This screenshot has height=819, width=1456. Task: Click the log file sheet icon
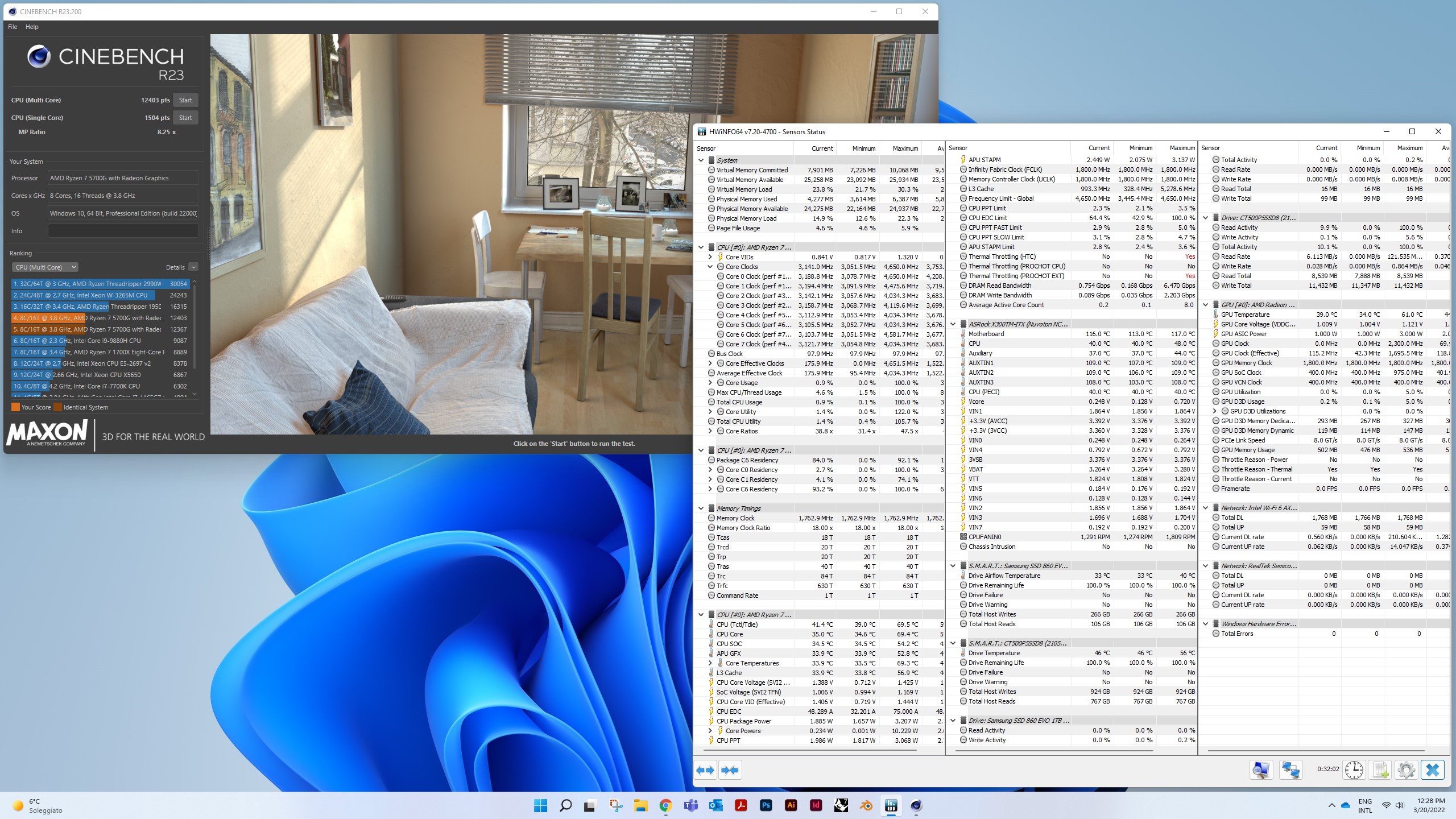[x=1380, y=770]
